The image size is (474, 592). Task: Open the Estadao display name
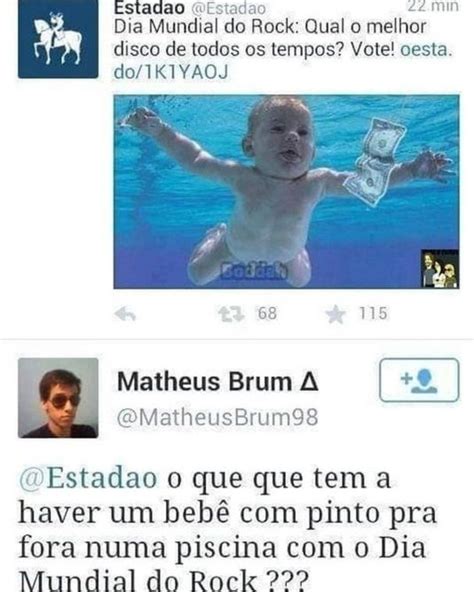149,8
